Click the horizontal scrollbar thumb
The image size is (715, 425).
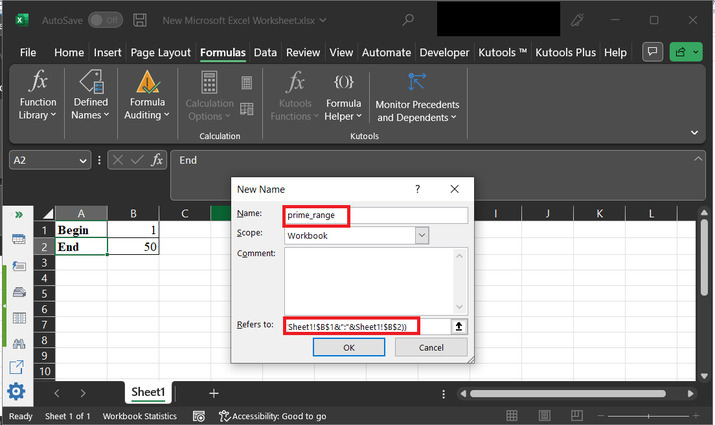[x=568, y=393]
